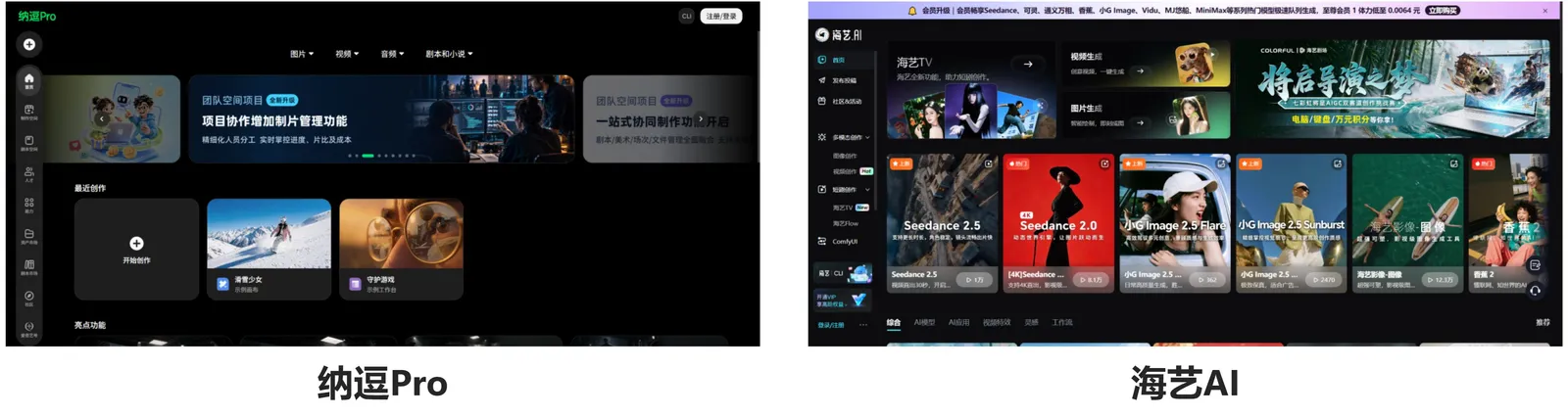Click the 项目协作增加制片管理功能 banner
The image size is (1568, 417).
pos(381,118)
